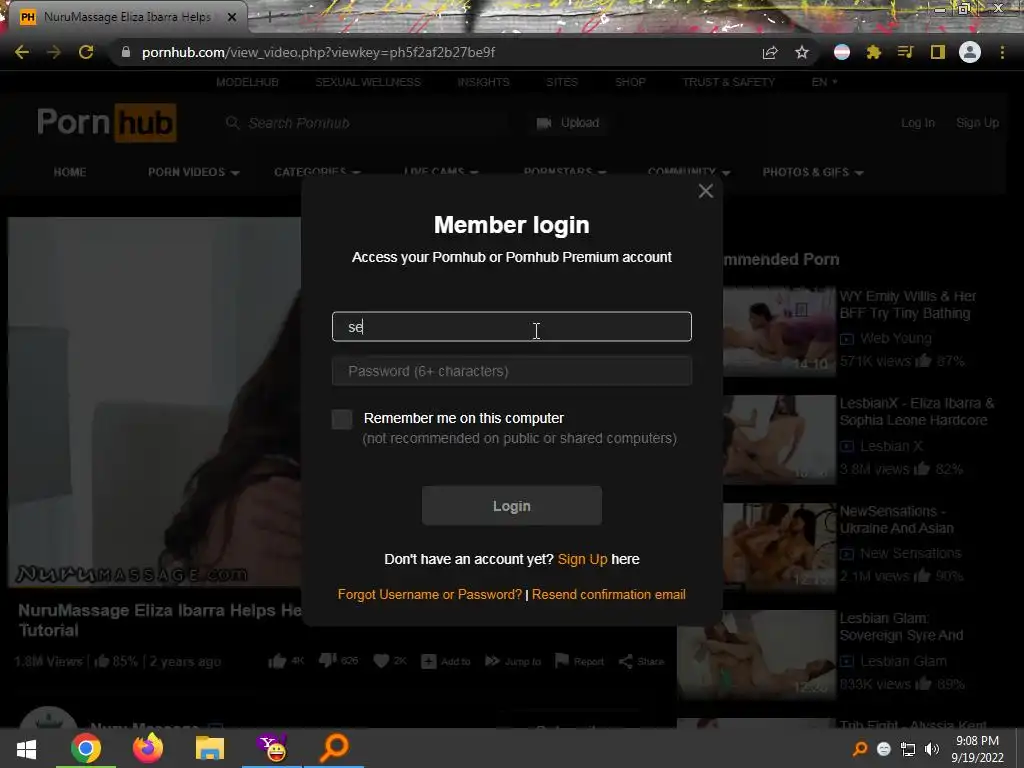This screenshot has height=768, width=1024.
Task: Open SHOP in the top bar
Action: 630,82
